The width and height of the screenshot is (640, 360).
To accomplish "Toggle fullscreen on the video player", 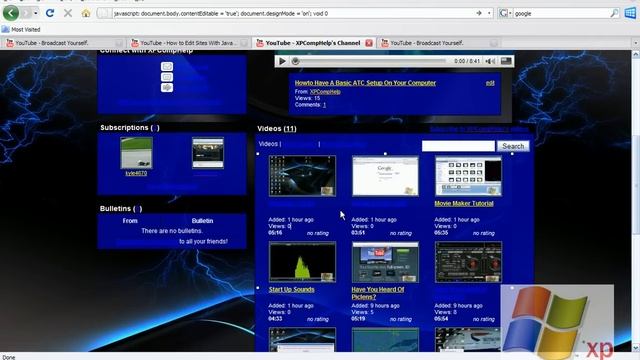I will point(506,61).
